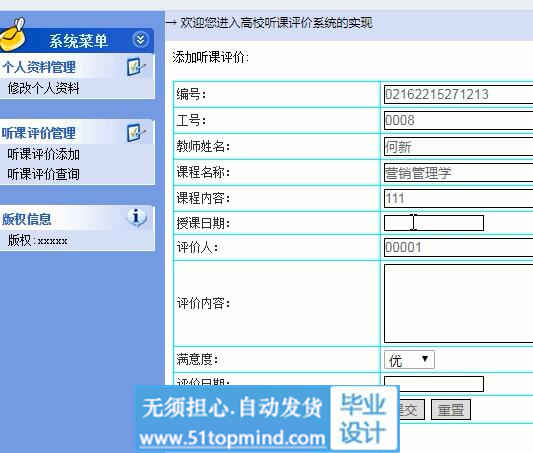Click the 课程内容 field containing 111

(459, 198)
